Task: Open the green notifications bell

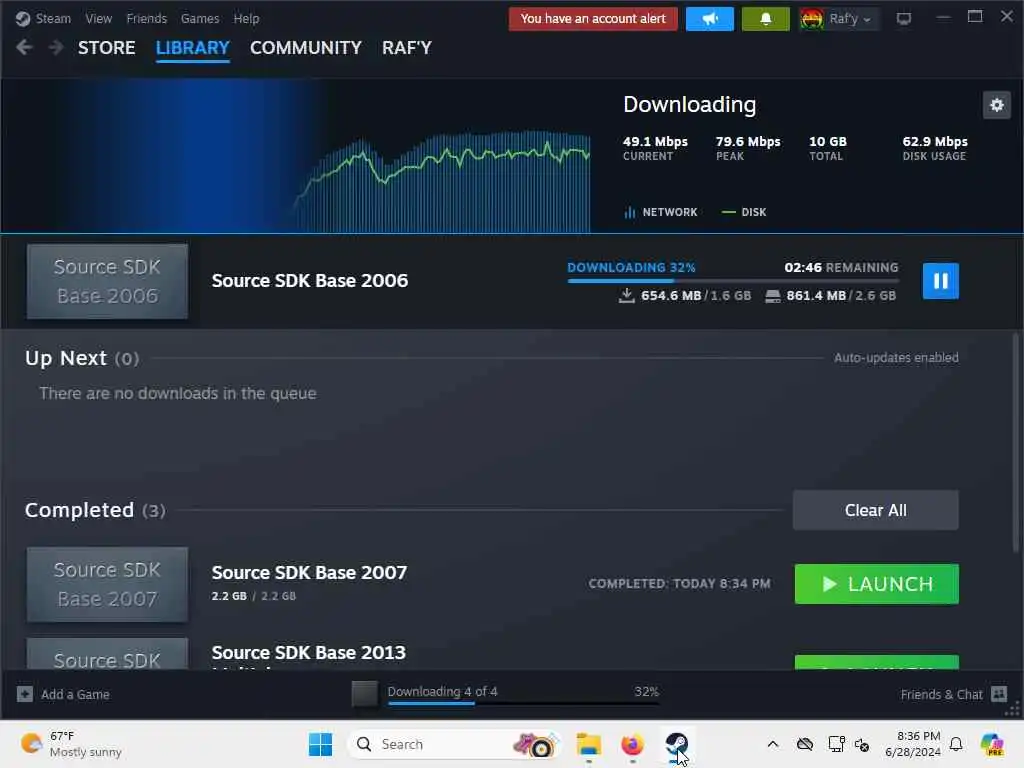Action: point(765,19)
